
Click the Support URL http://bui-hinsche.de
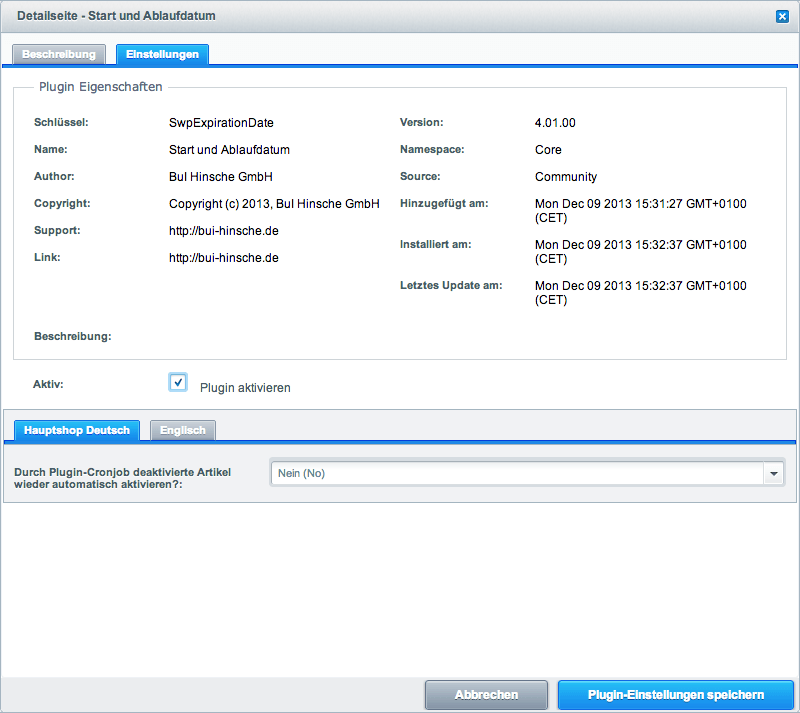pyautogui.click(x=223, y=230)
